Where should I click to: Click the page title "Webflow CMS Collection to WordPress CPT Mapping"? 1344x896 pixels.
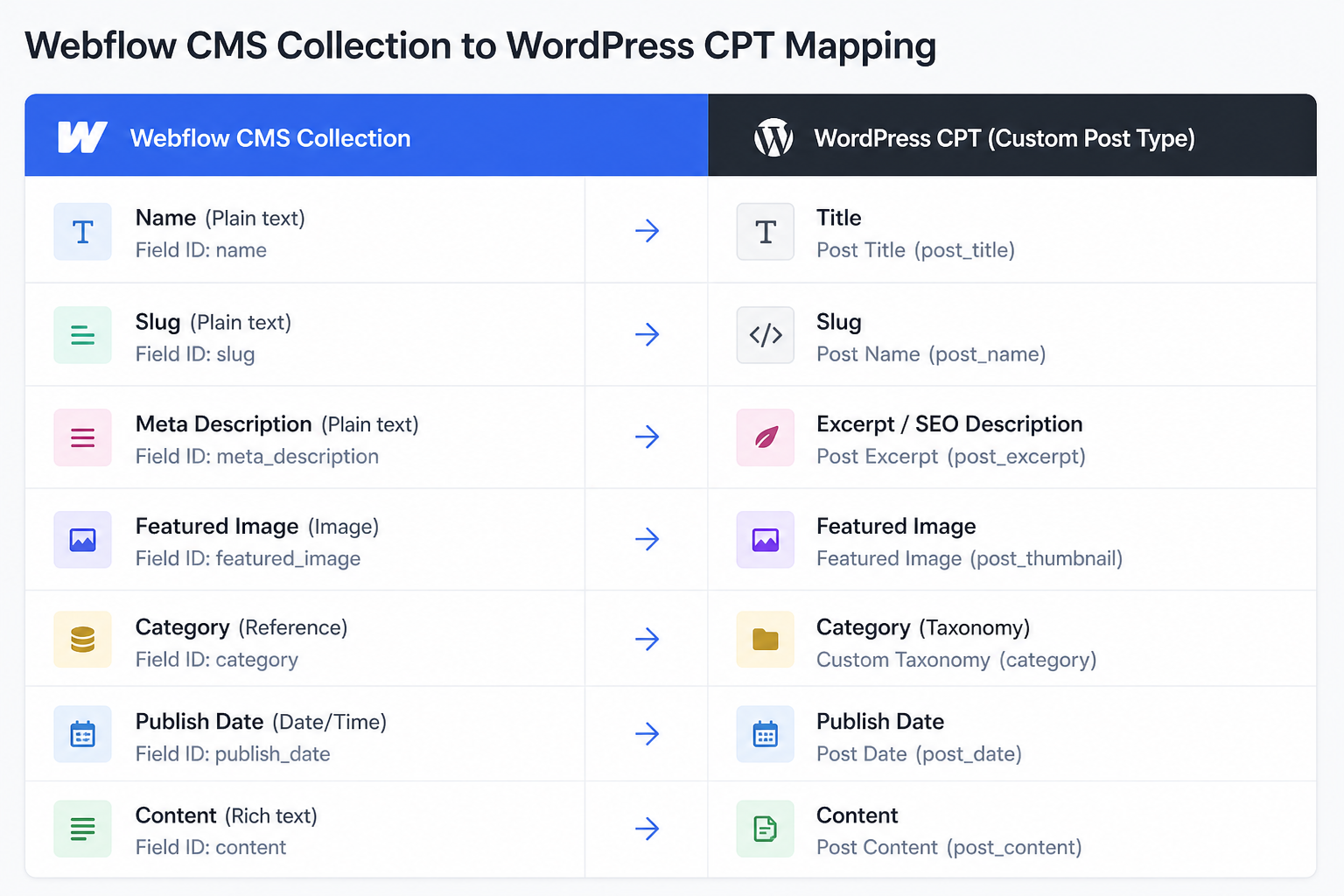pos(480,46)
